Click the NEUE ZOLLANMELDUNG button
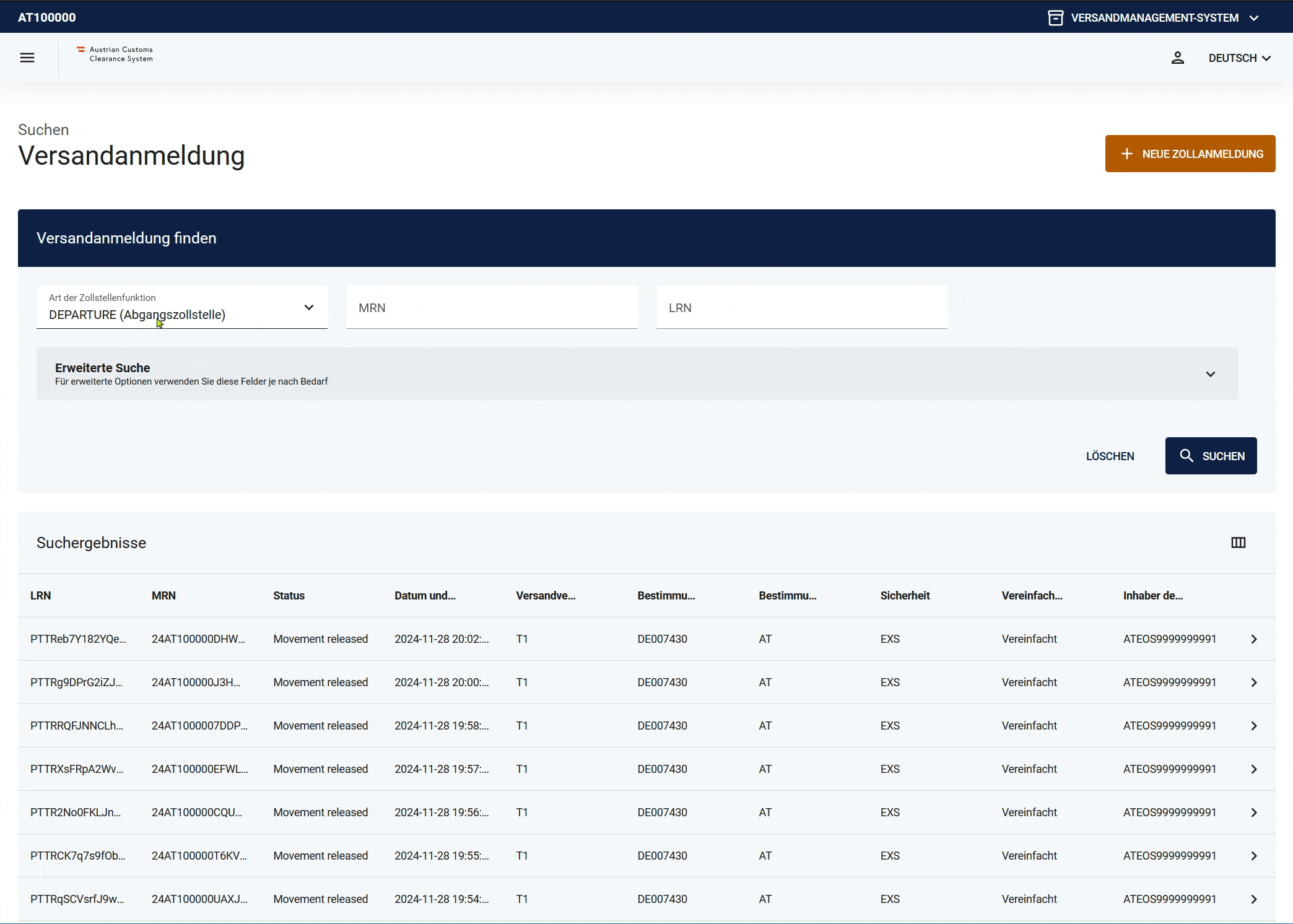This screenshot has height=924, width=1293. 1190,154
